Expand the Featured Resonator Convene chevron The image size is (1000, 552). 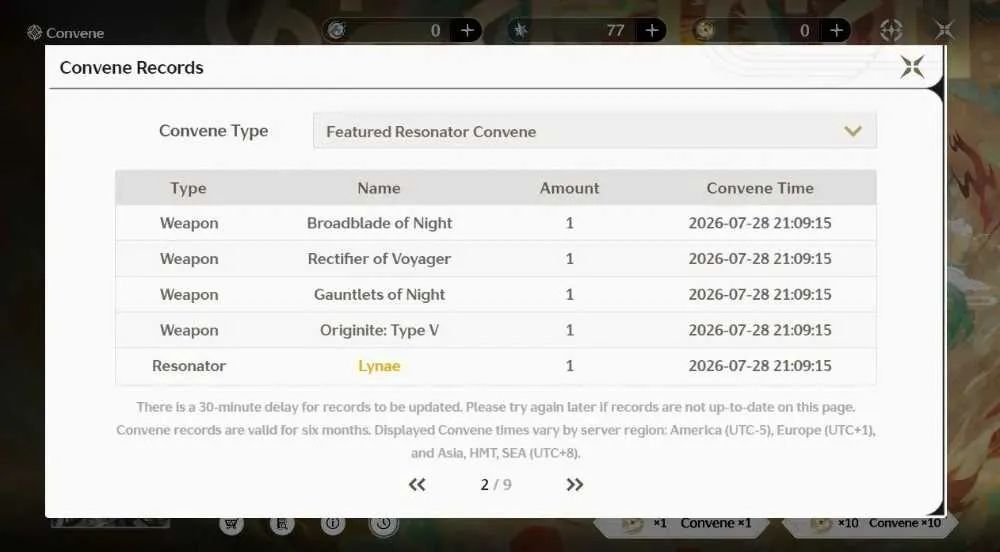[853, 131]
